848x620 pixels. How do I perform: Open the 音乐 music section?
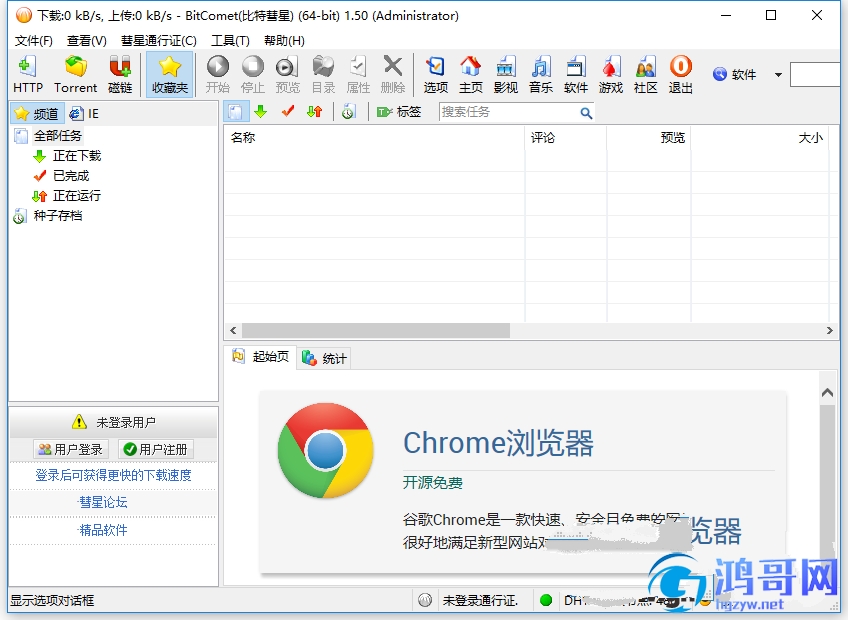(x=541, y=75)
